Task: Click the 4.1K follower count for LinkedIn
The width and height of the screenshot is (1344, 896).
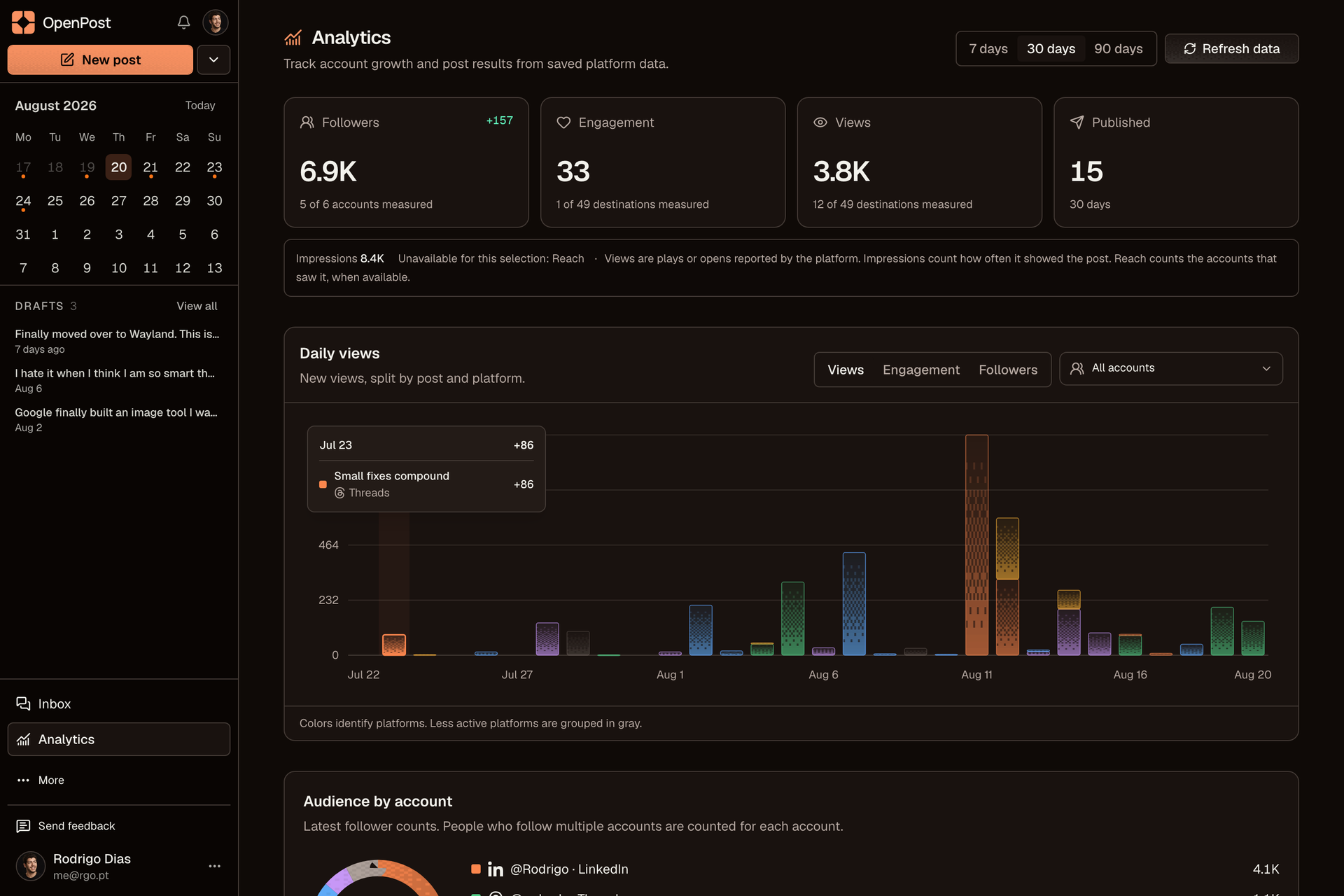Action: (1266, 869)
